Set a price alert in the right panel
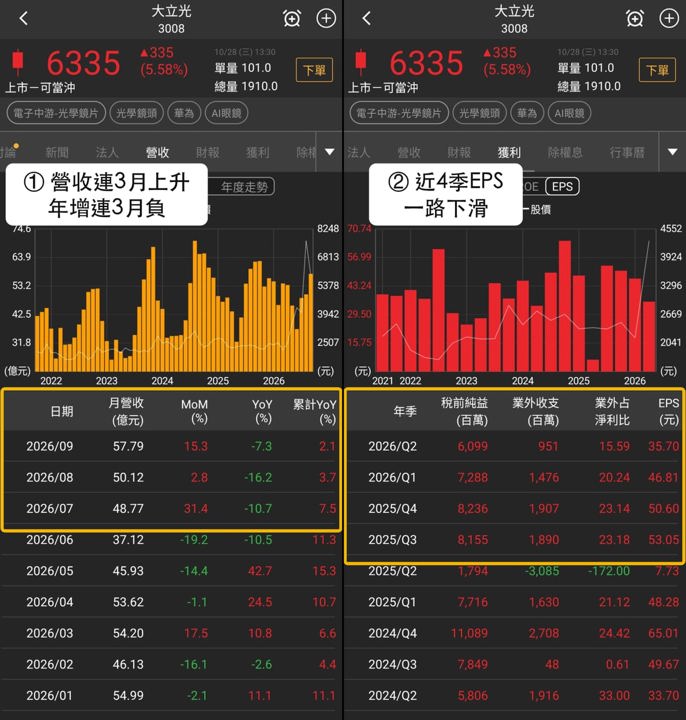 click(635, 19)
